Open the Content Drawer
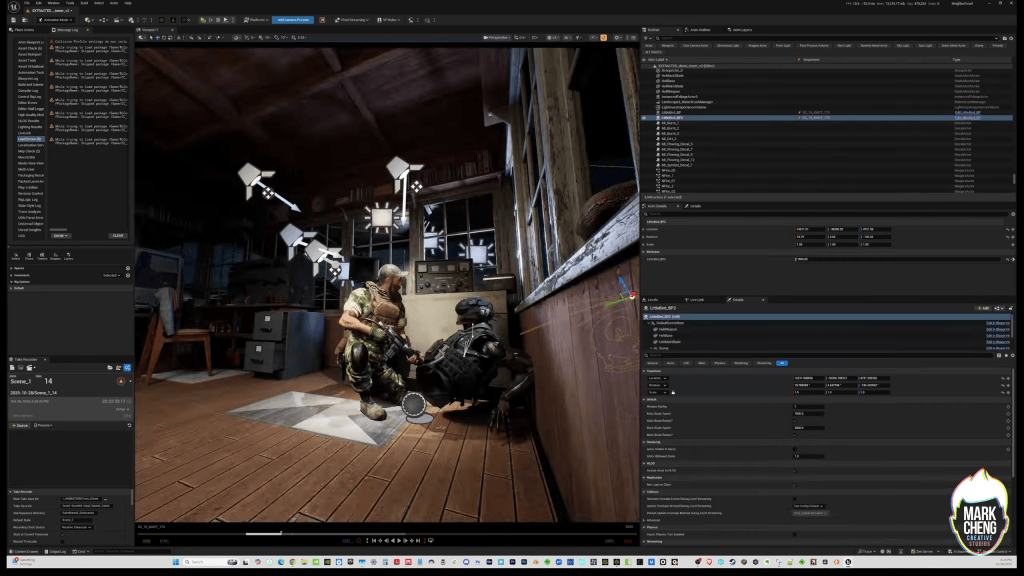Screen dimensions: 1024x576 24,552
